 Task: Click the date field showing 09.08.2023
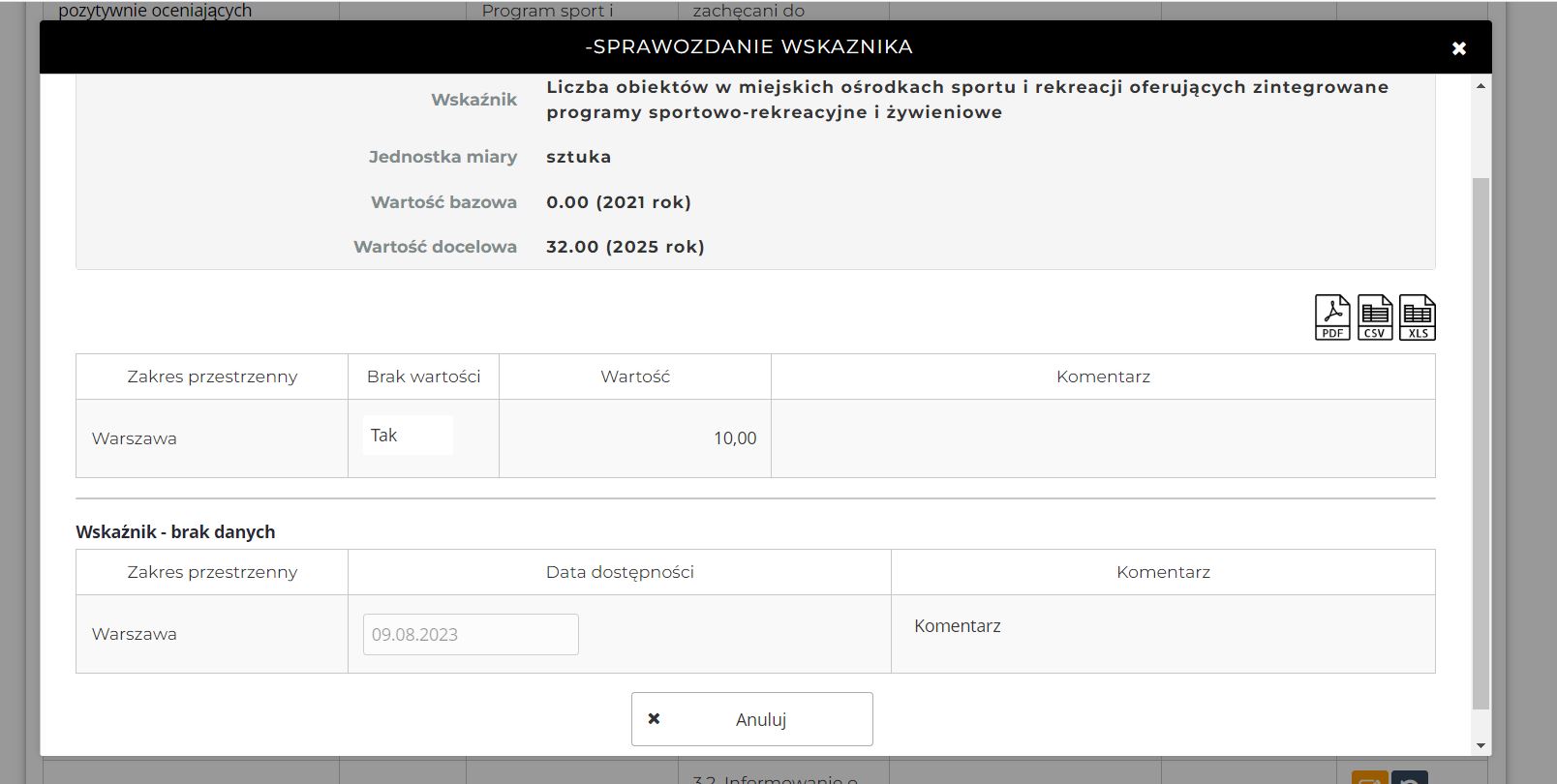[471, 635]
